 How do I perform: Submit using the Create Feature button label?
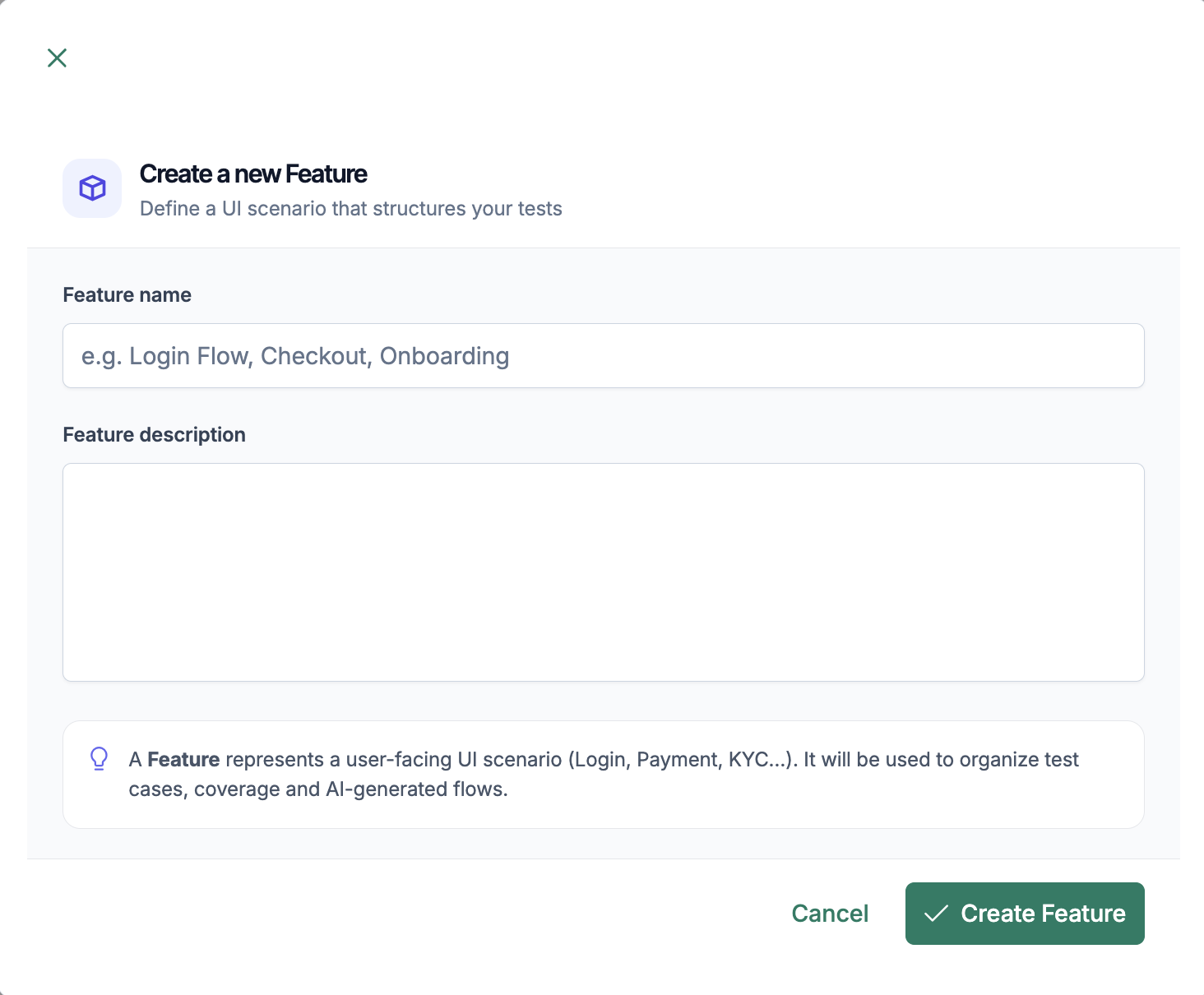[1043, 914]
